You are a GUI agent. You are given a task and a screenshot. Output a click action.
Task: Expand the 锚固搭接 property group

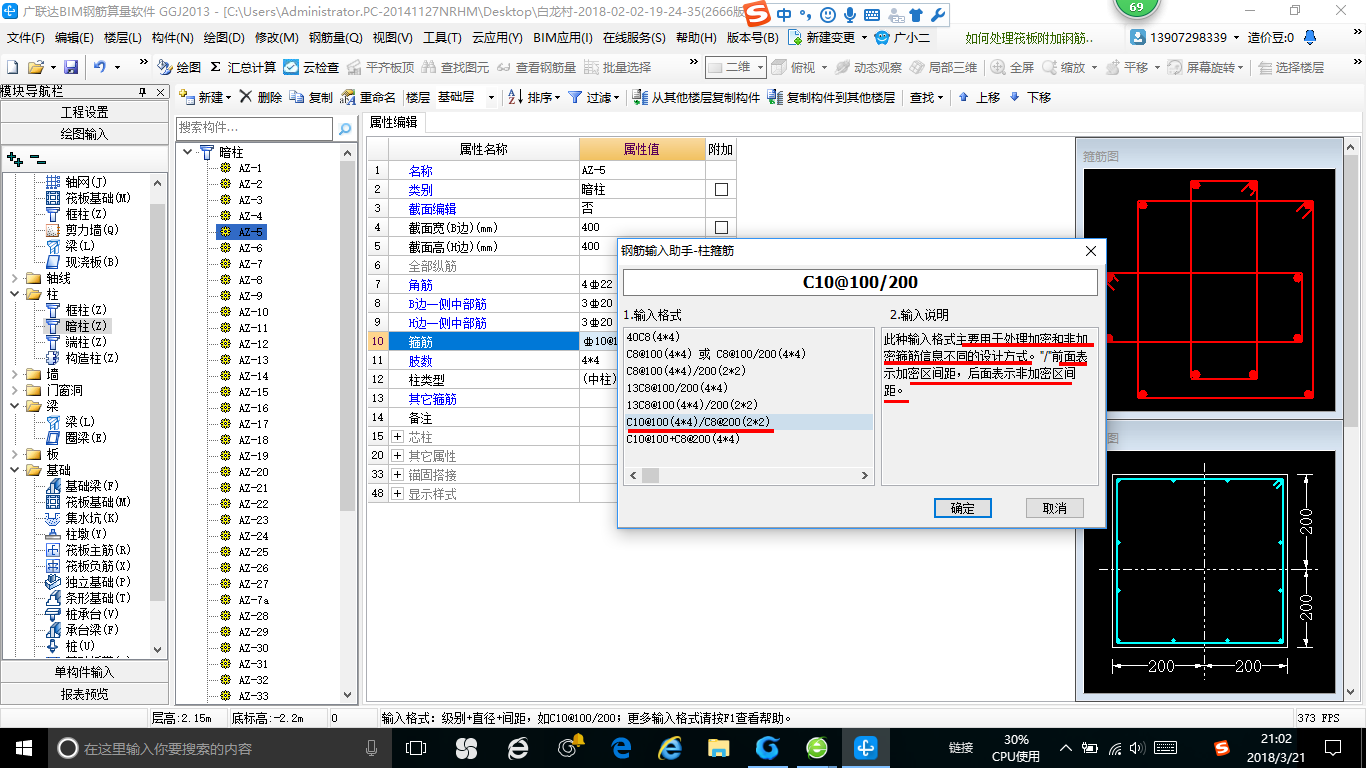[x=397, y=475]
